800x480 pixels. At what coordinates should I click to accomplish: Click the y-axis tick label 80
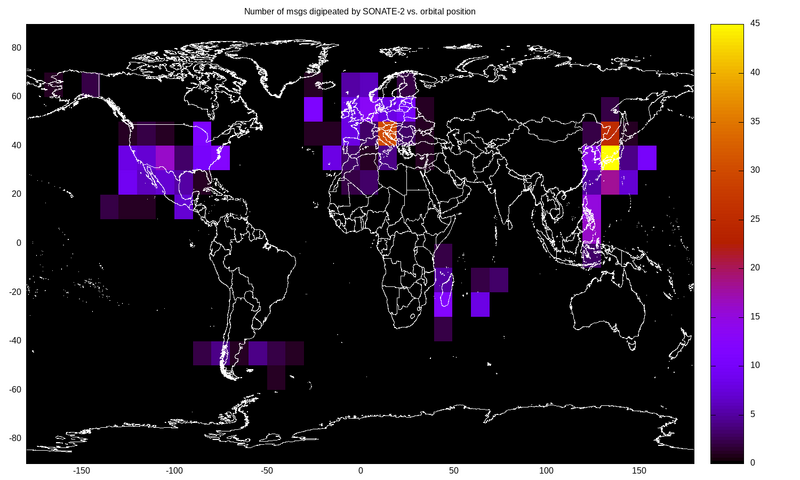point(17,47)
